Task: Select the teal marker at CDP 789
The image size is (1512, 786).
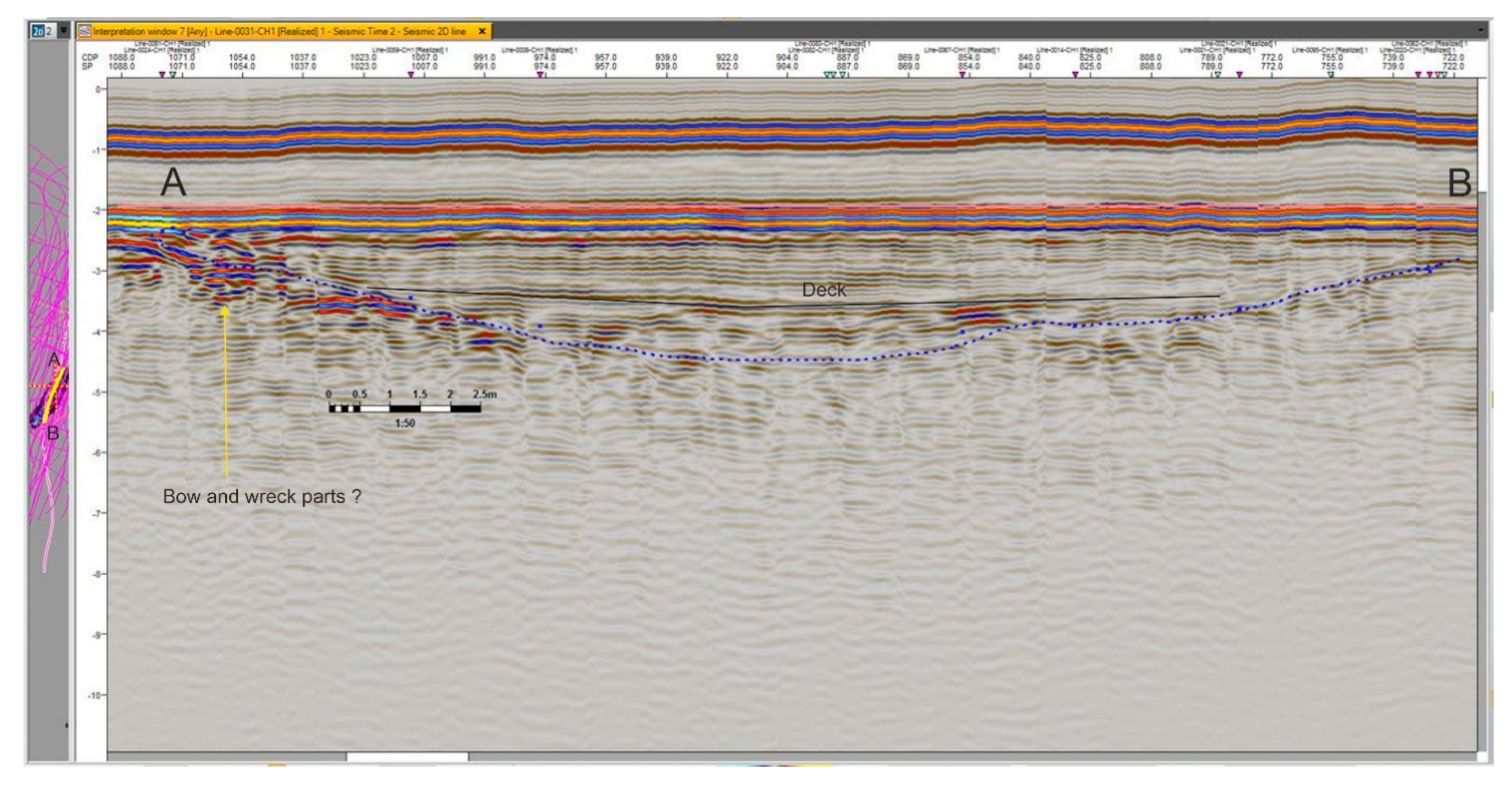Action: (1217, 75)
